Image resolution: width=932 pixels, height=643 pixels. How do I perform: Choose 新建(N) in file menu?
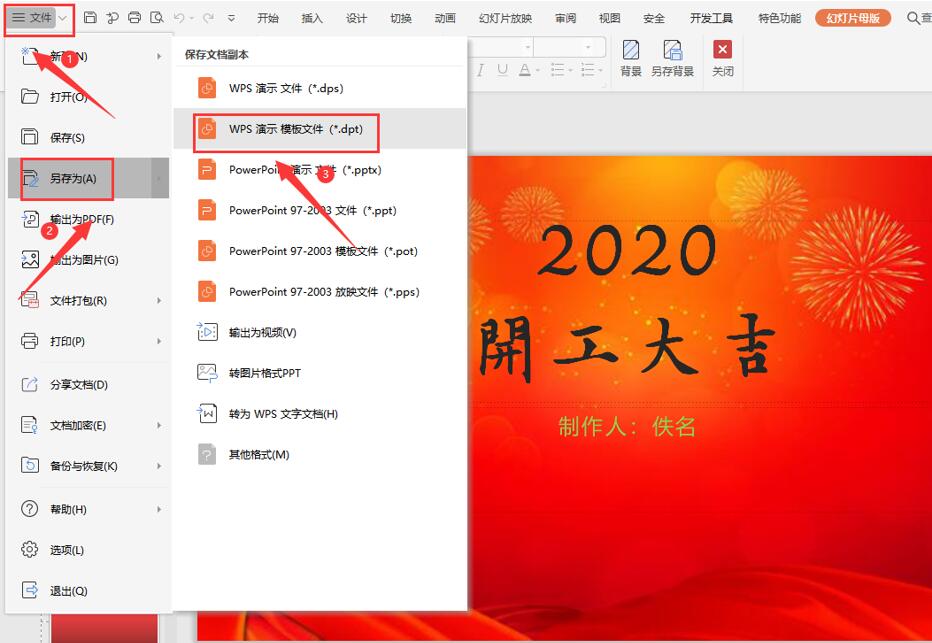[89, 56]
